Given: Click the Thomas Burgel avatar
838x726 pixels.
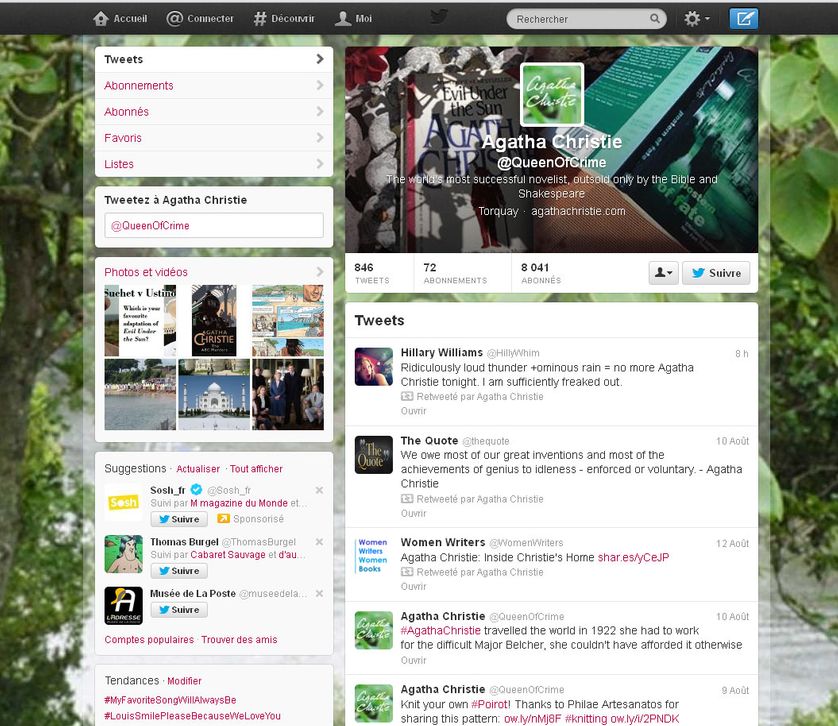Looking at the screenshot, I should [x=123, y=554].
